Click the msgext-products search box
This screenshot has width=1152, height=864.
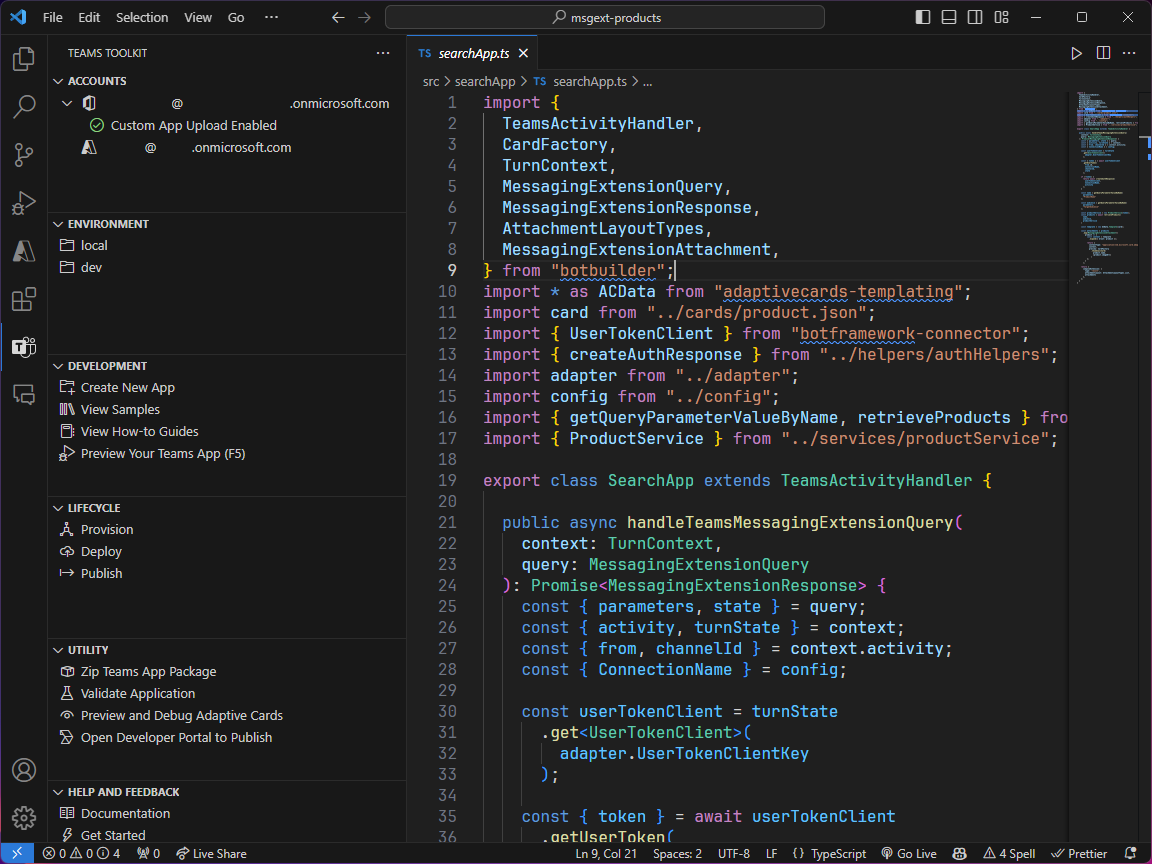pos(606,17)
